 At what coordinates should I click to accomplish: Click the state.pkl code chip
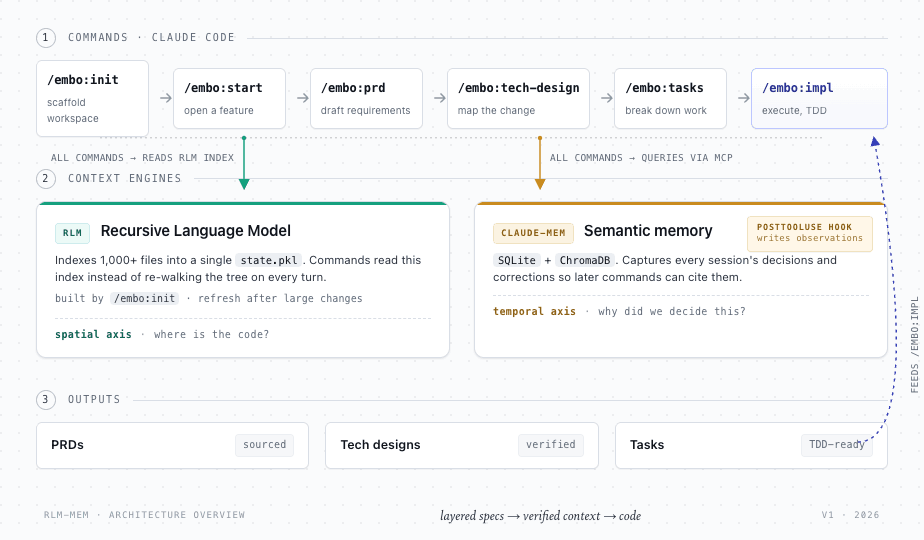(x=269, y=260)
